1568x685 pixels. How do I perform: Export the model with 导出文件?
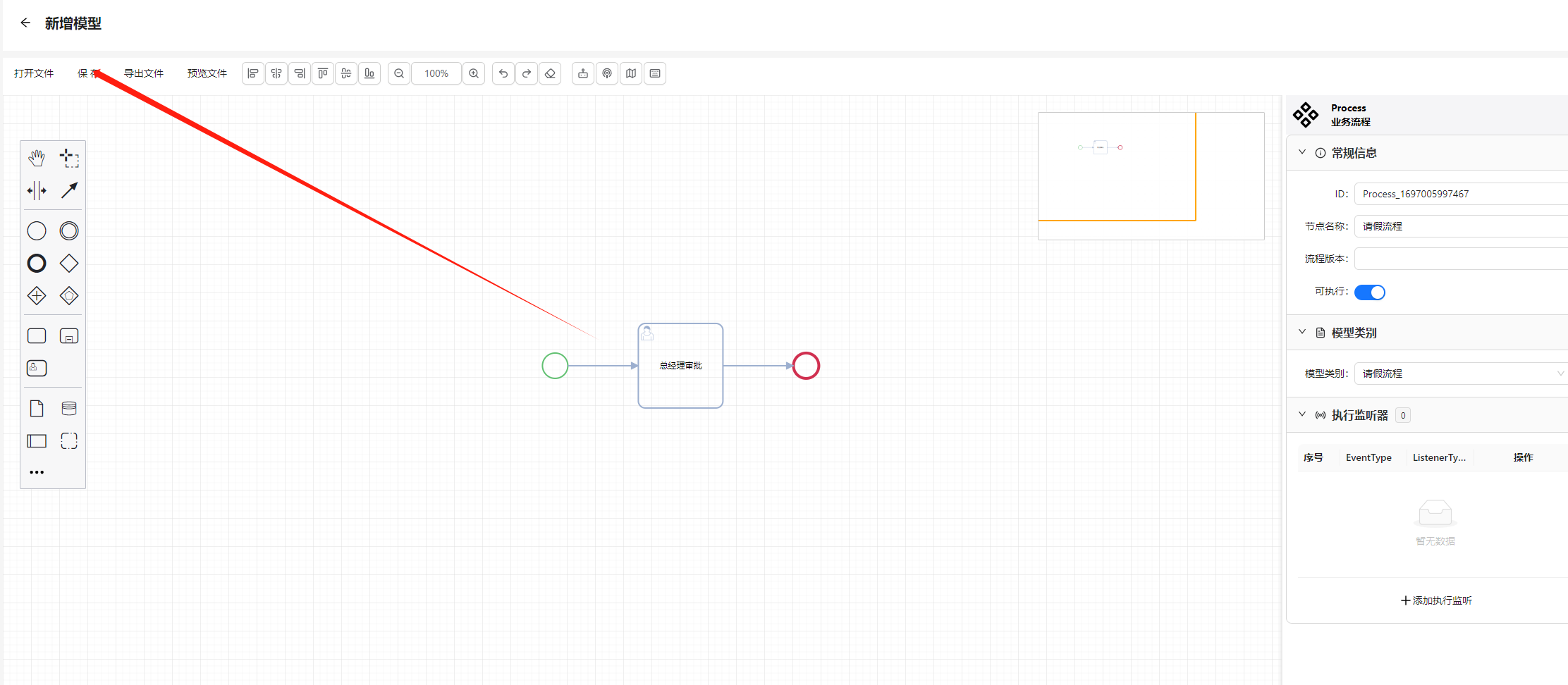pyautogui.click(x=144, y=73)
